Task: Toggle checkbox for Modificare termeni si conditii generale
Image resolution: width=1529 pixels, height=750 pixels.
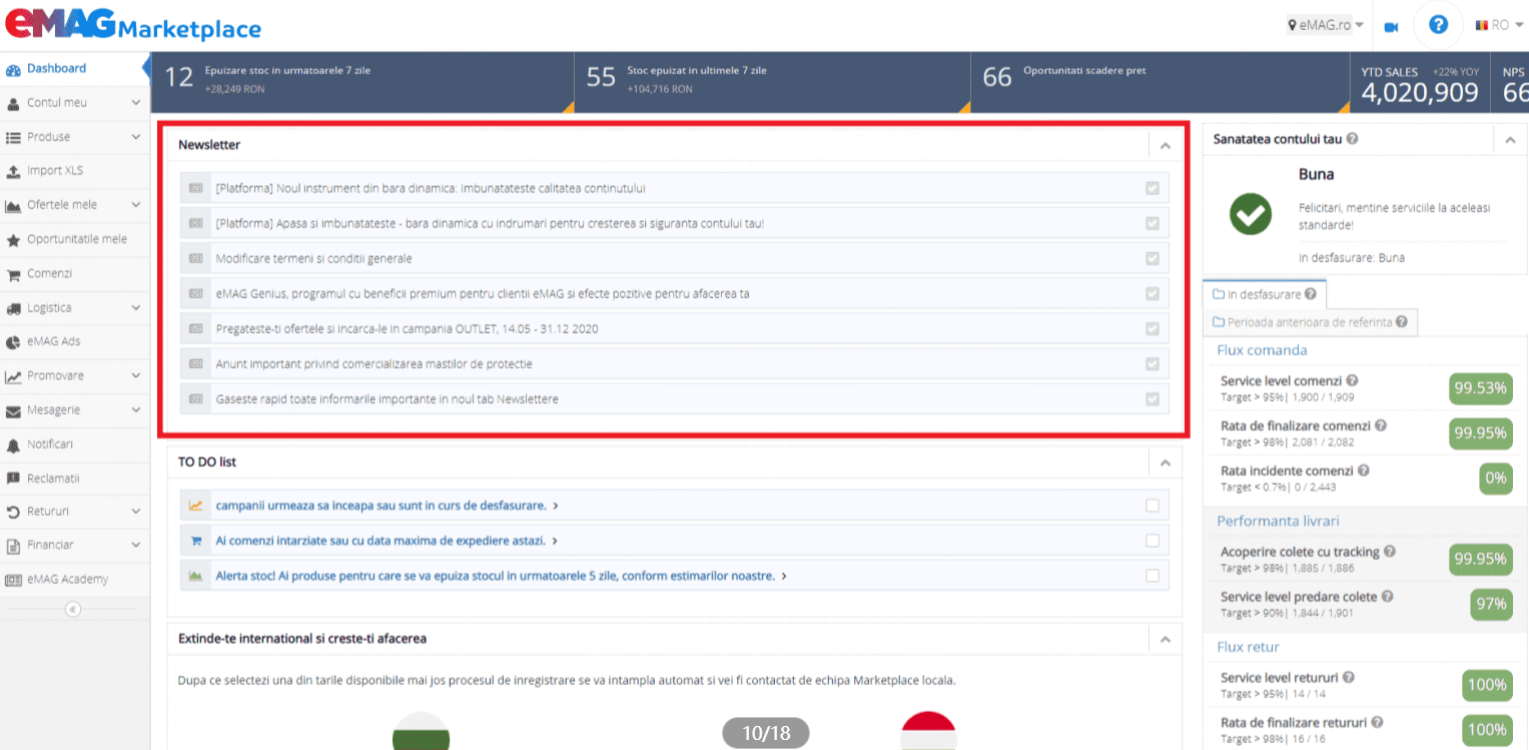Action: pos(1152,258)
